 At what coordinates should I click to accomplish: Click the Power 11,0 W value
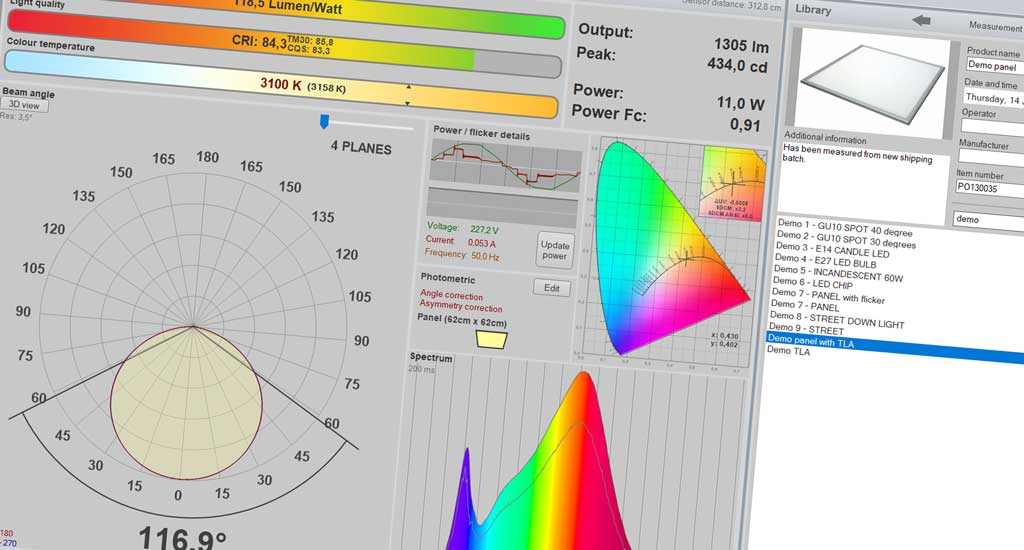pos(741,103)
